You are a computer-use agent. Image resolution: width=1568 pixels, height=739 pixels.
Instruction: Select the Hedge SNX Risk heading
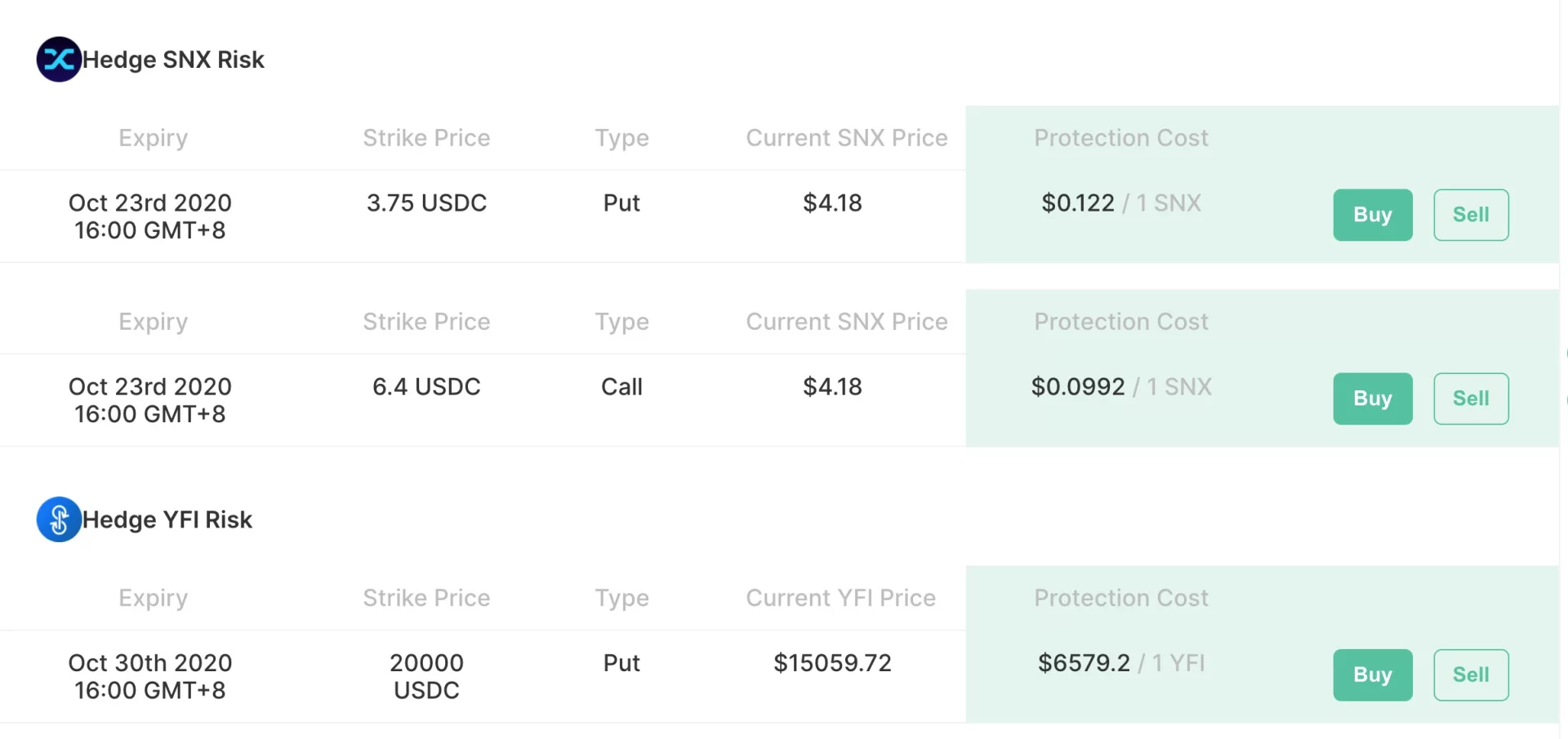point(173,60)
